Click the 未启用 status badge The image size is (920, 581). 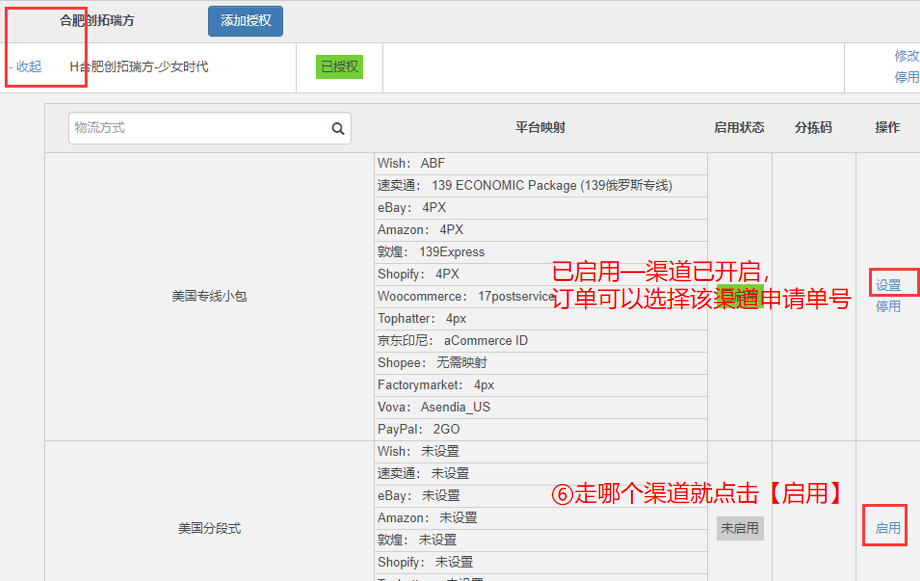pos(740,528)
